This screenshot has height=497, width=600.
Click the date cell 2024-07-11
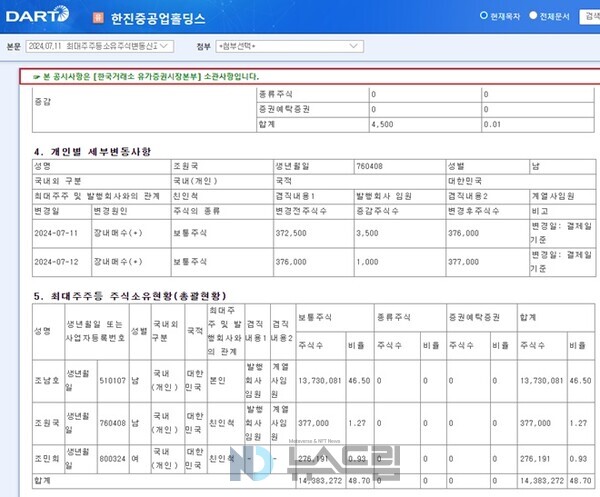(56, 233)
